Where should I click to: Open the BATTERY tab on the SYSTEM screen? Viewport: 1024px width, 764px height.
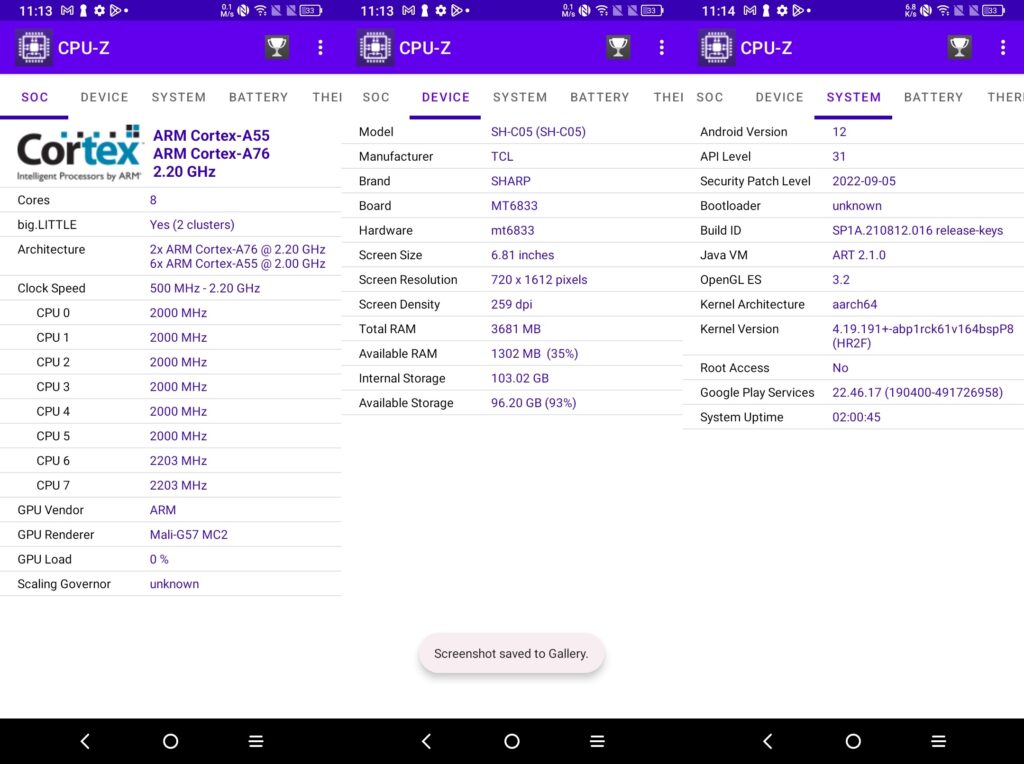[933, 97]
